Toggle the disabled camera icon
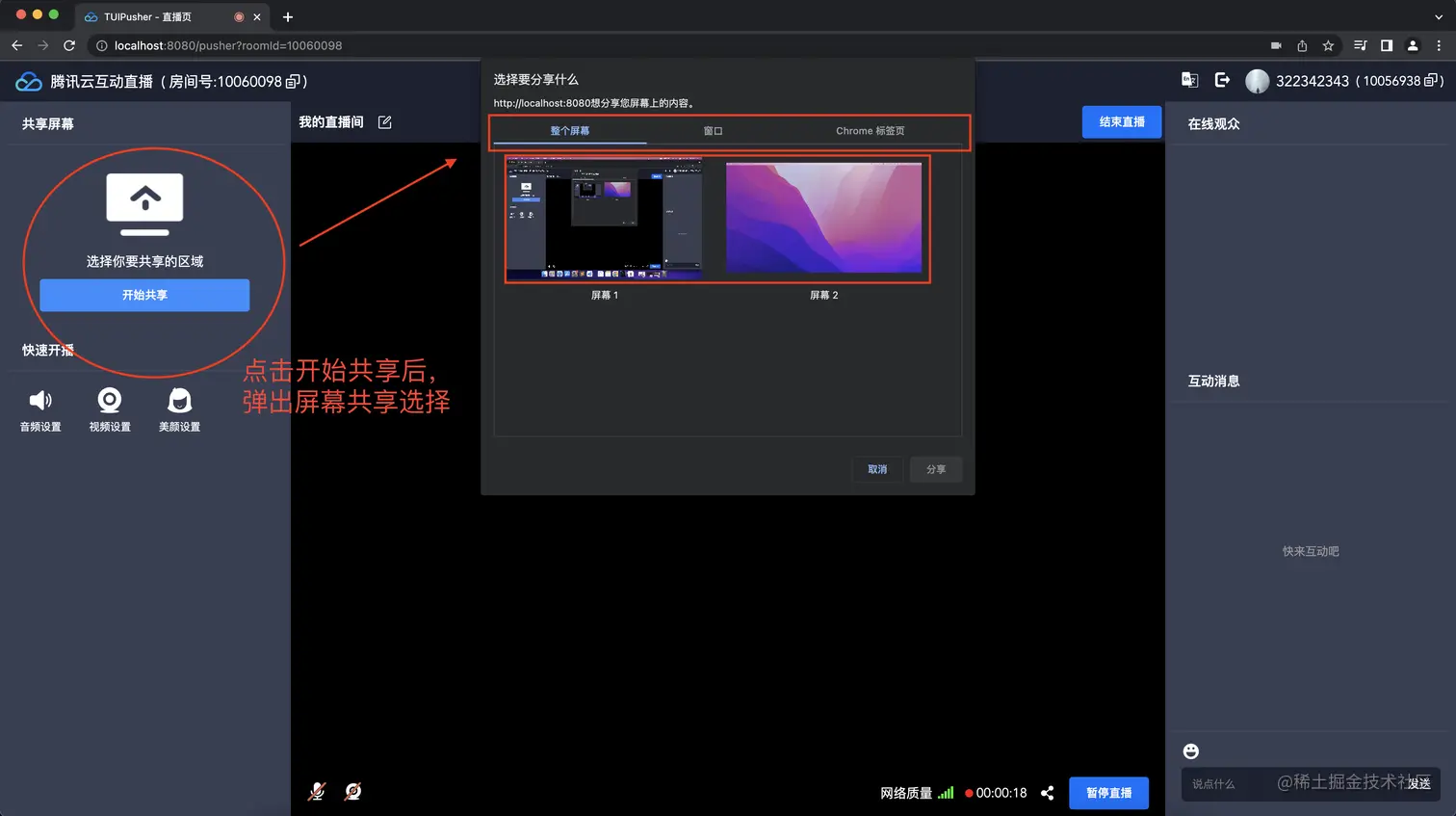 353,792
